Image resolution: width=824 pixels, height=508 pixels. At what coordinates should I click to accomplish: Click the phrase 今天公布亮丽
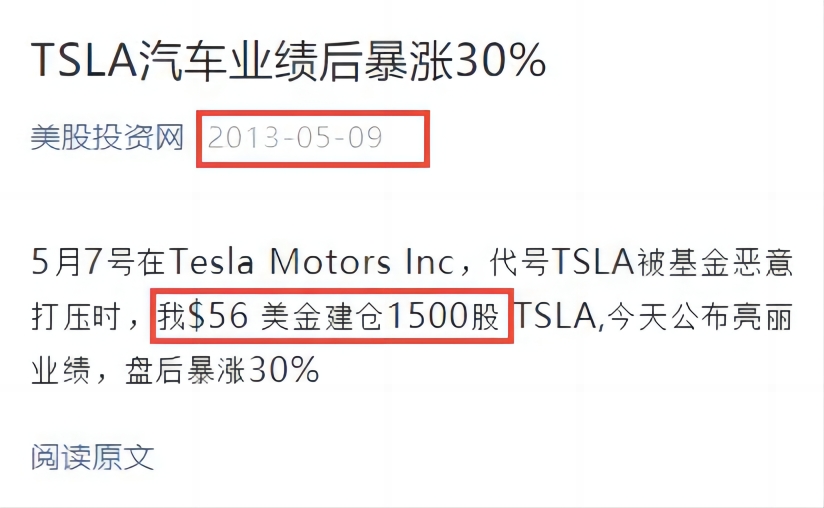tap(700, 317)
